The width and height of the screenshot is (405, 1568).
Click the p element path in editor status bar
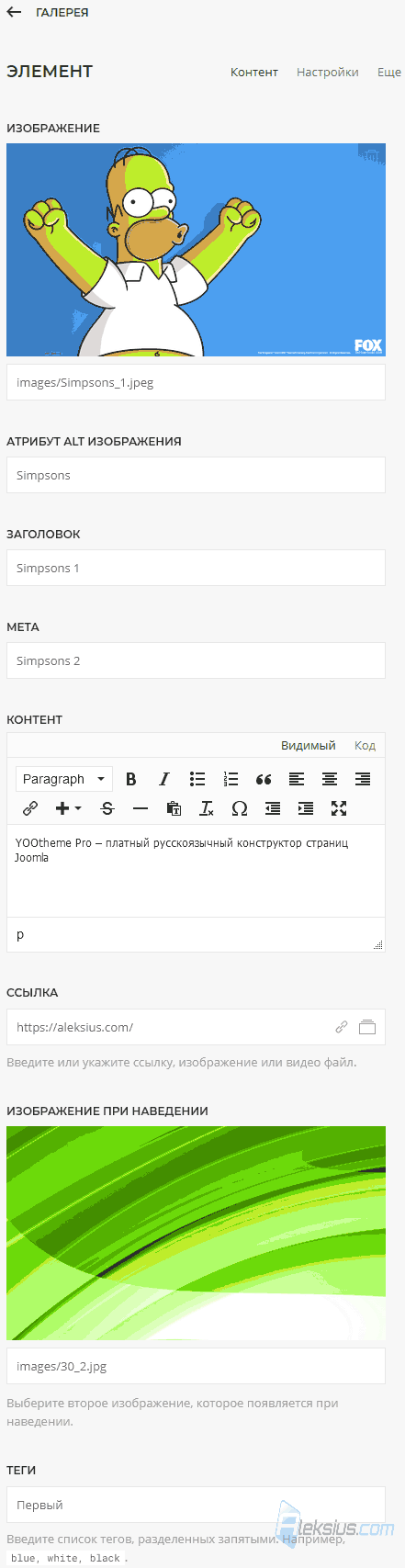pos(20,934)
